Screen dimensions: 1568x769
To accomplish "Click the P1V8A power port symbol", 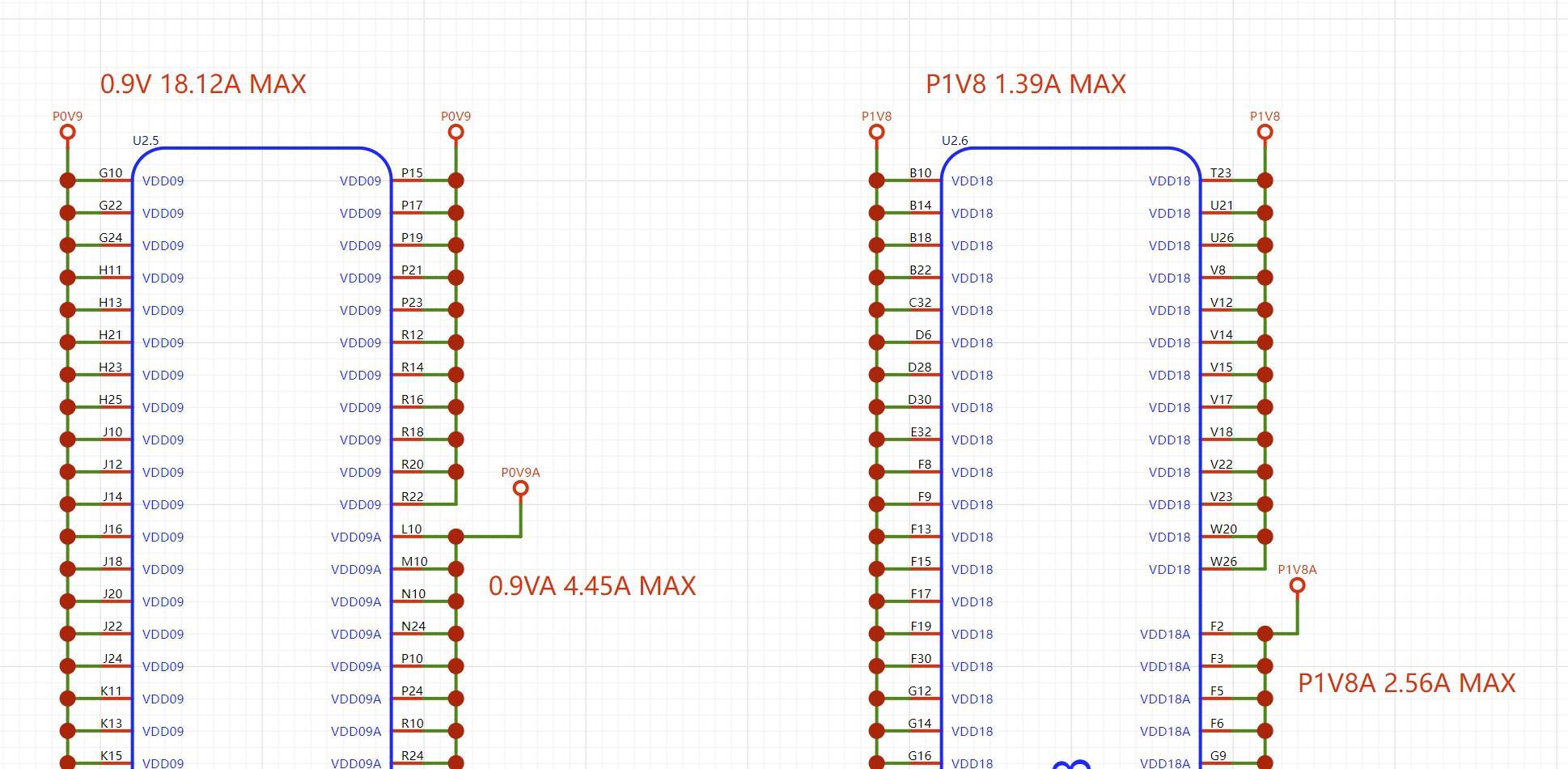I will pos(1297,584).
